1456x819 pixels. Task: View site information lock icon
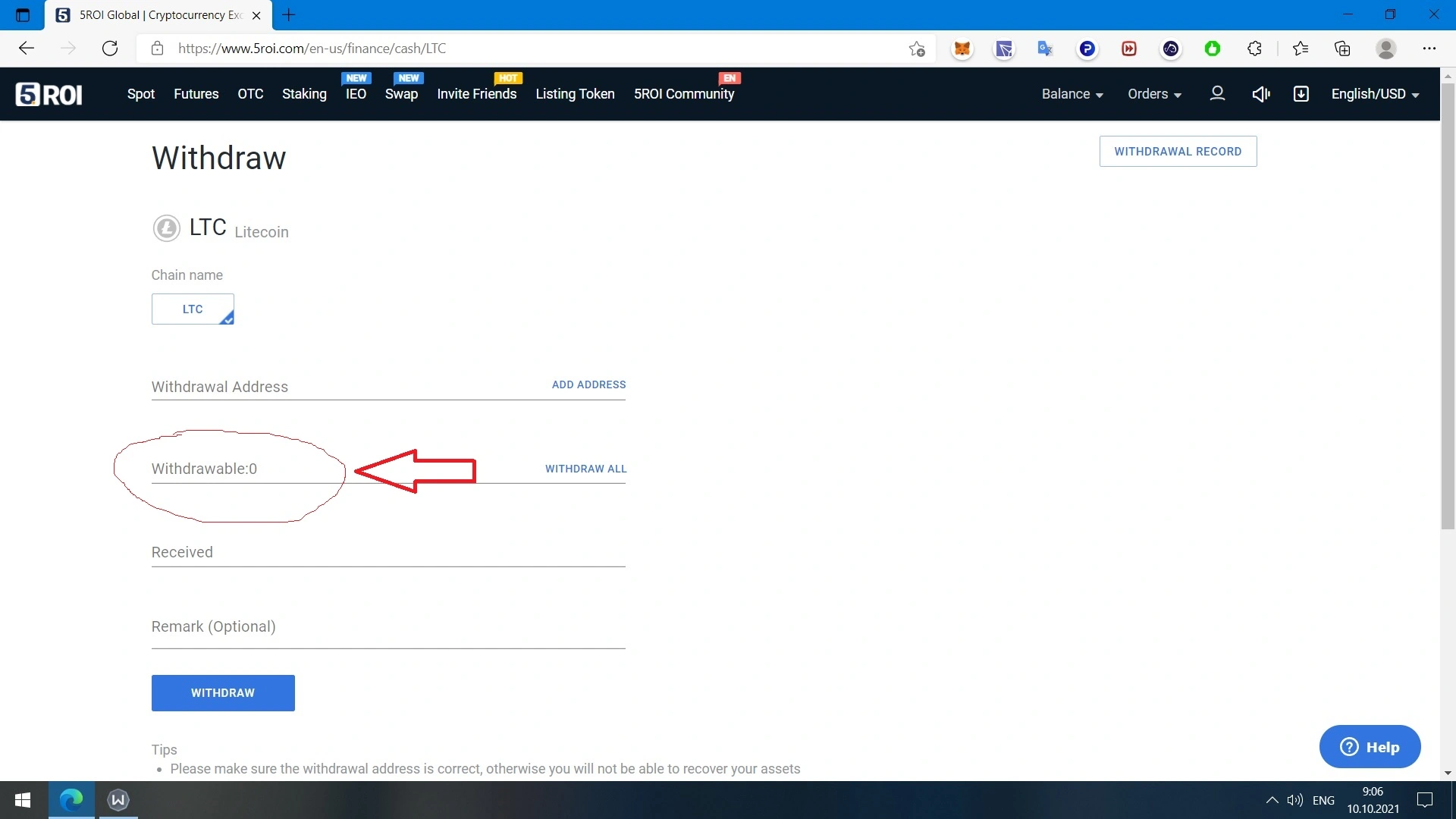pyautogui.click(x=157, y=49)
